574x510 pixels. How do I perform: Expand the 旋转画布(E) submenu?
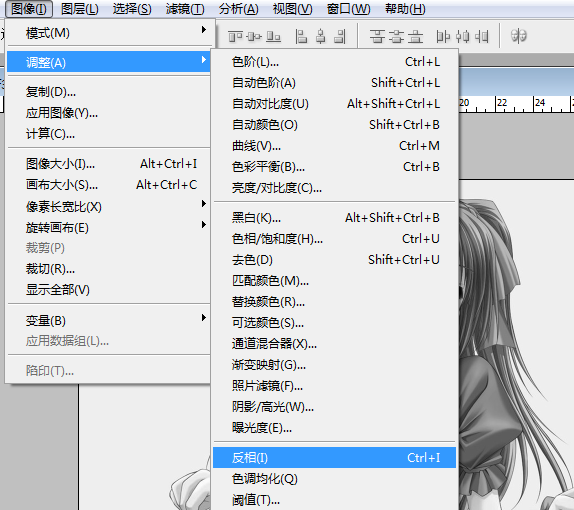point(108,227)
